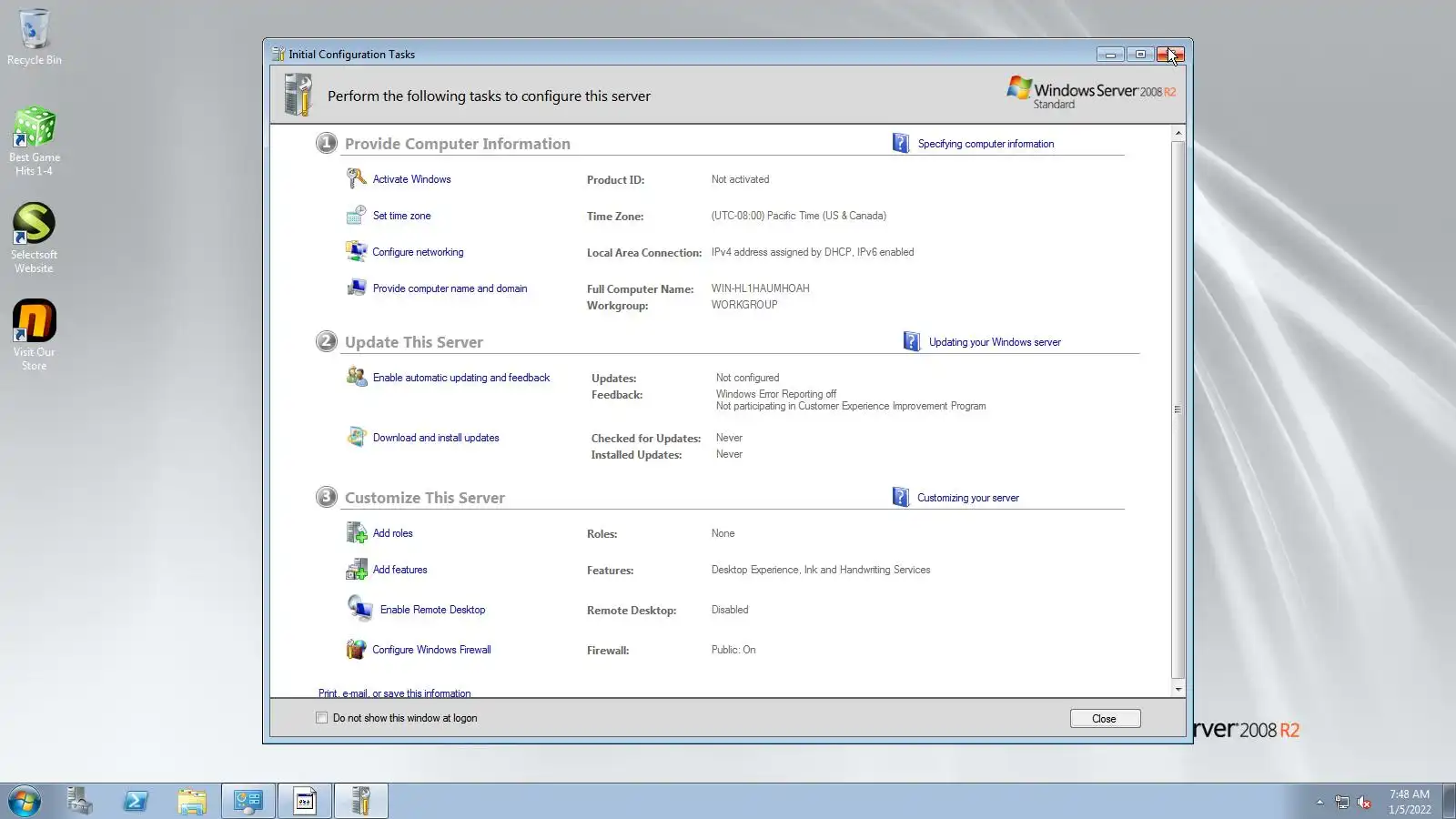Click the 'Not activated' Product ID value
The width and height of the screenshot is (1456, 819).
click(740, 179)
